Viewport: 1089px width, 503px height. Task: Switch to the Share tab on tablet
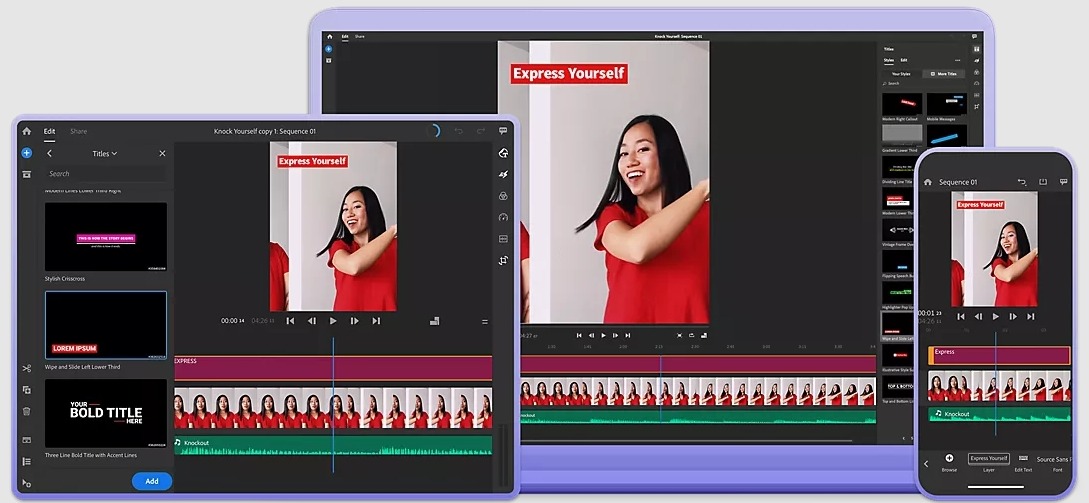(78, 131)
